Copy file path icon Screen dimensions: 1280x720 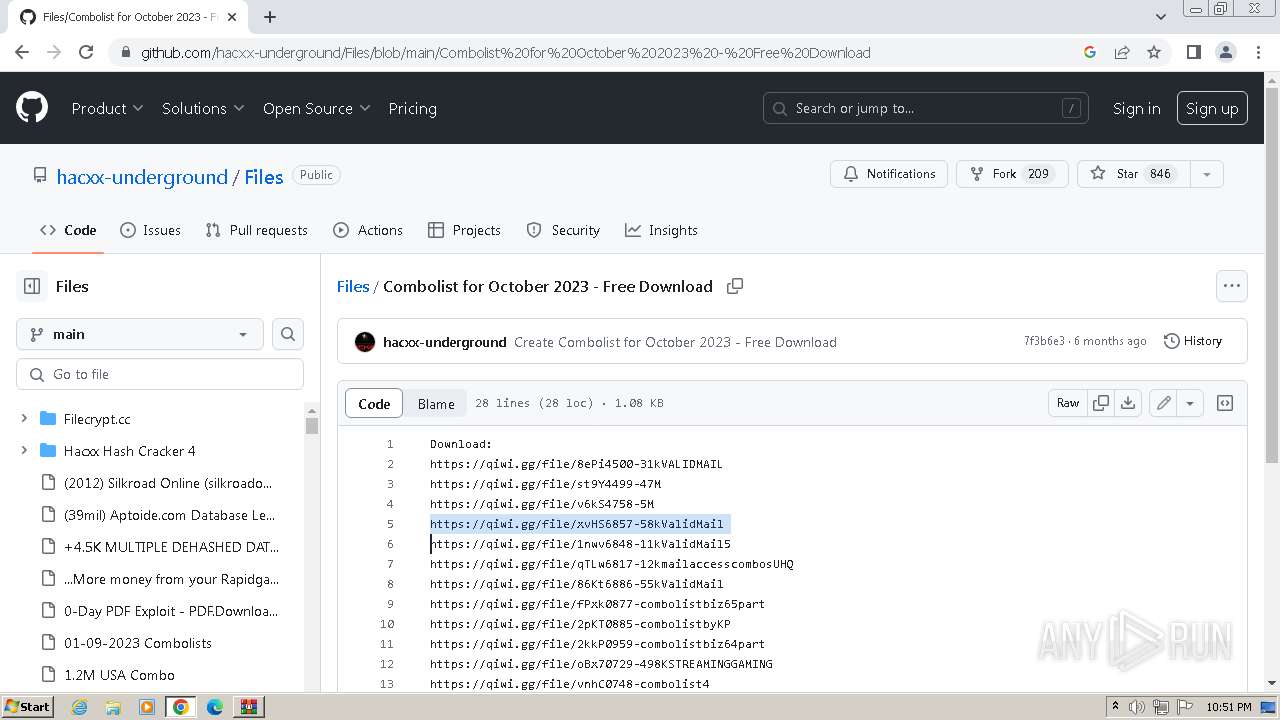(735, 286)
